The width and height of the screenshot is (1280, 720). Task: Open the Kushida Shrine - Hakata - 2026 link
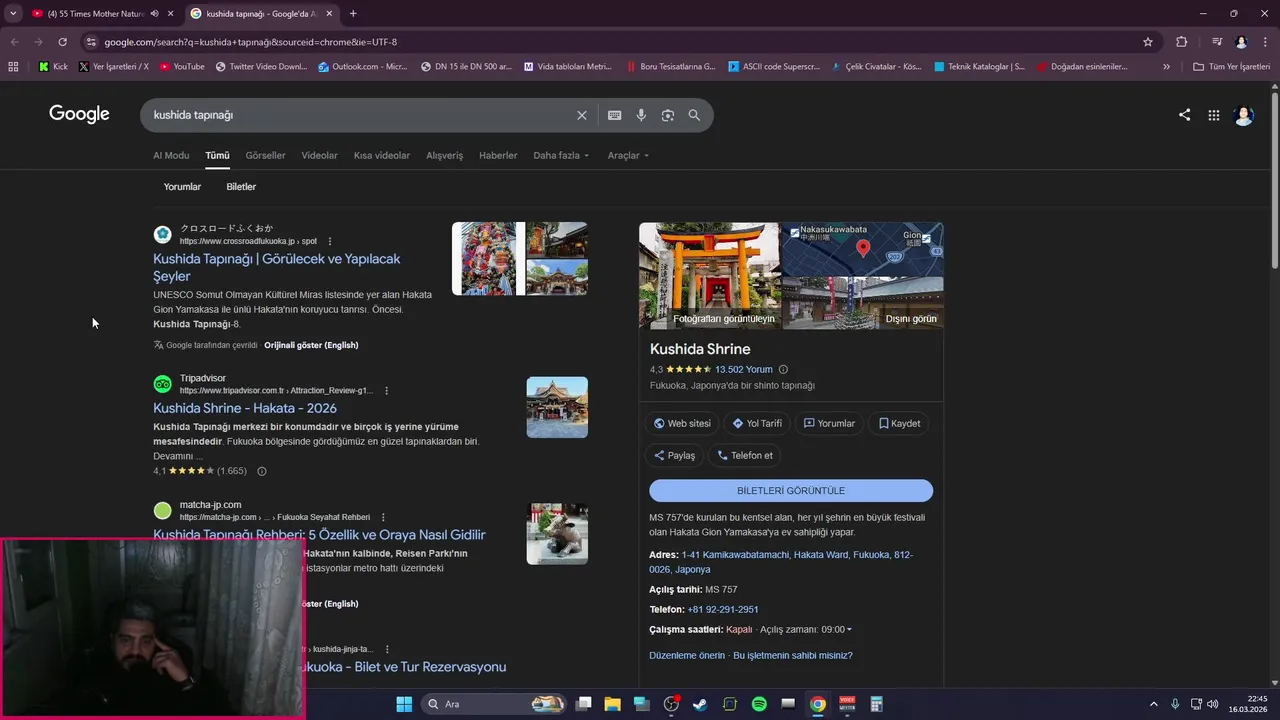[x=245, y=408]
